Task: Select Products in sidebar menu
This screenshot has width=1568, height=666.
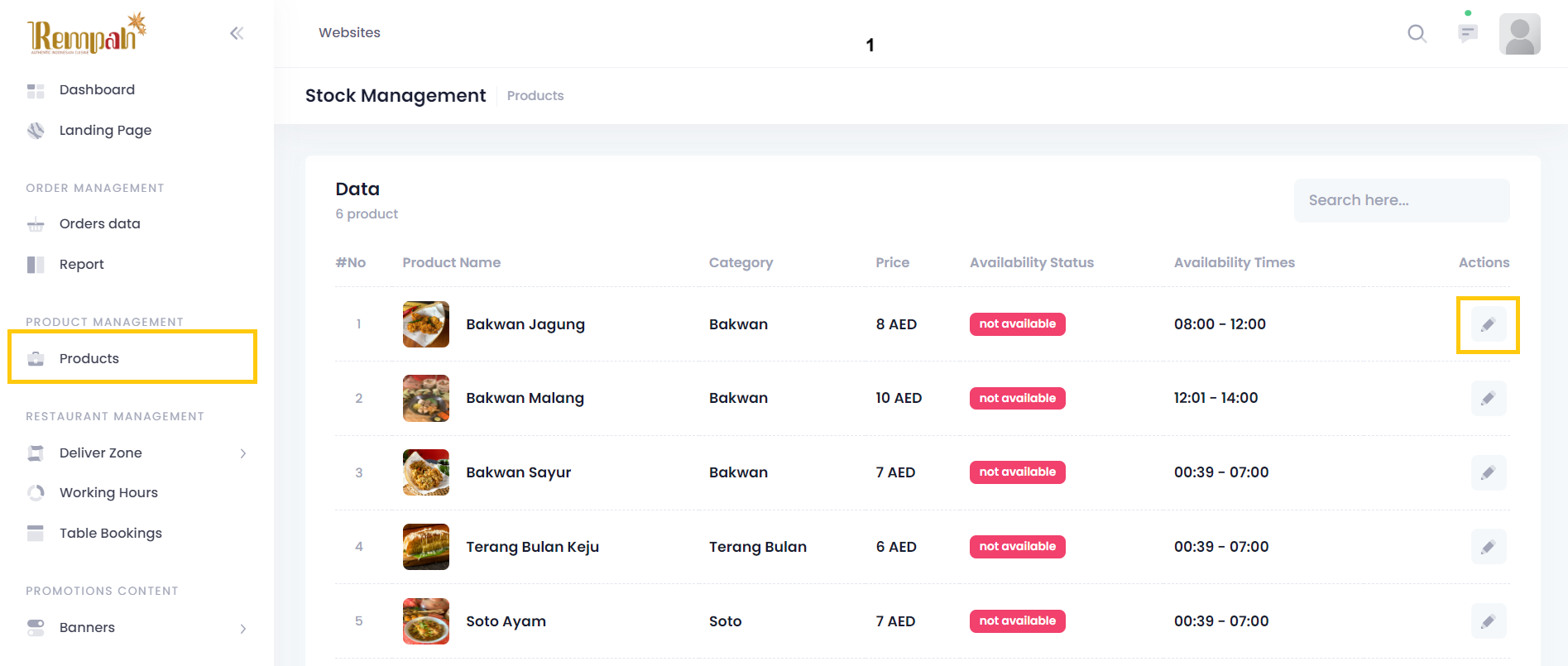Action: [x=89, y=358]
